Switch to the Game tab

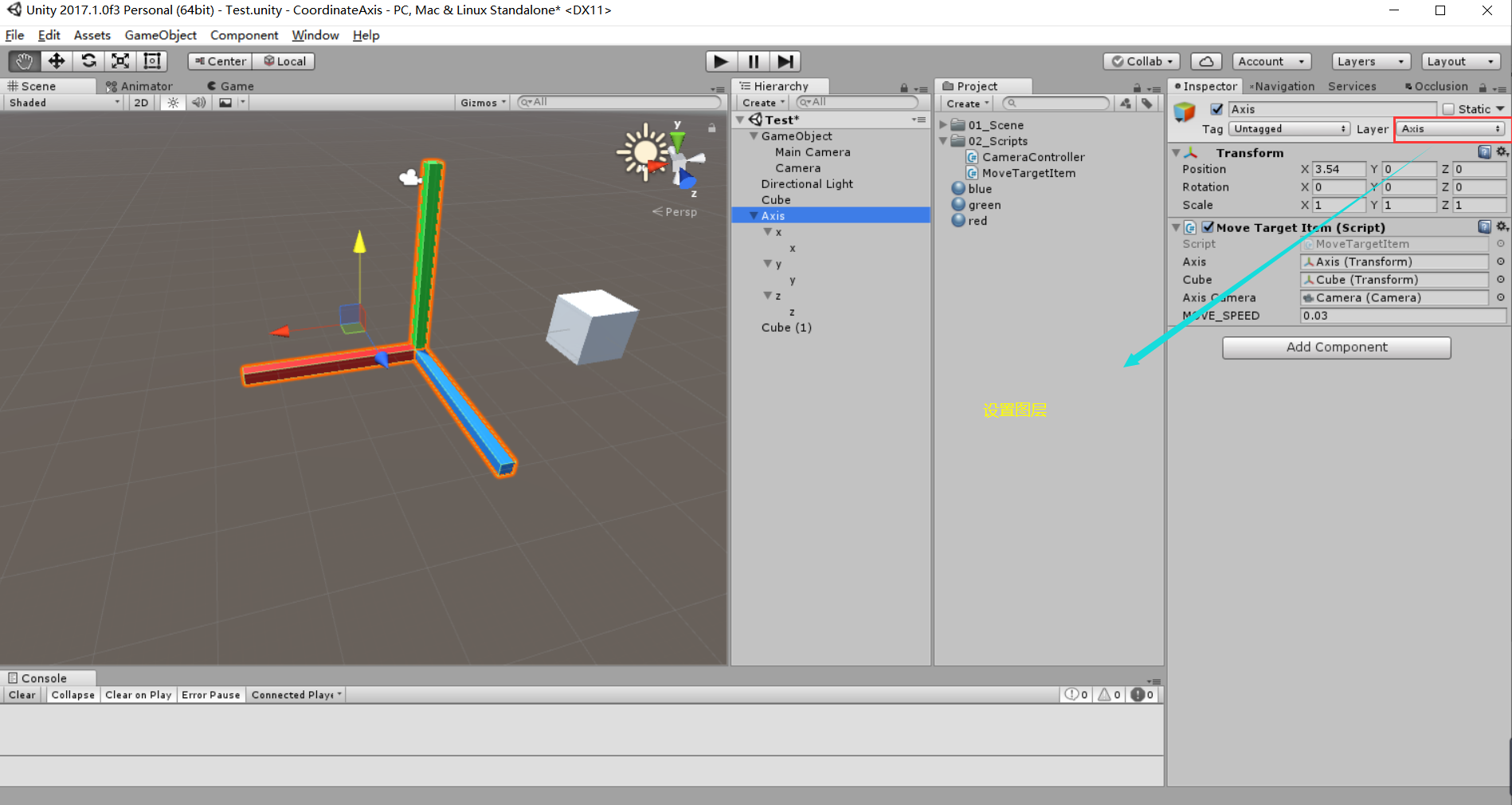pos(231,86)
